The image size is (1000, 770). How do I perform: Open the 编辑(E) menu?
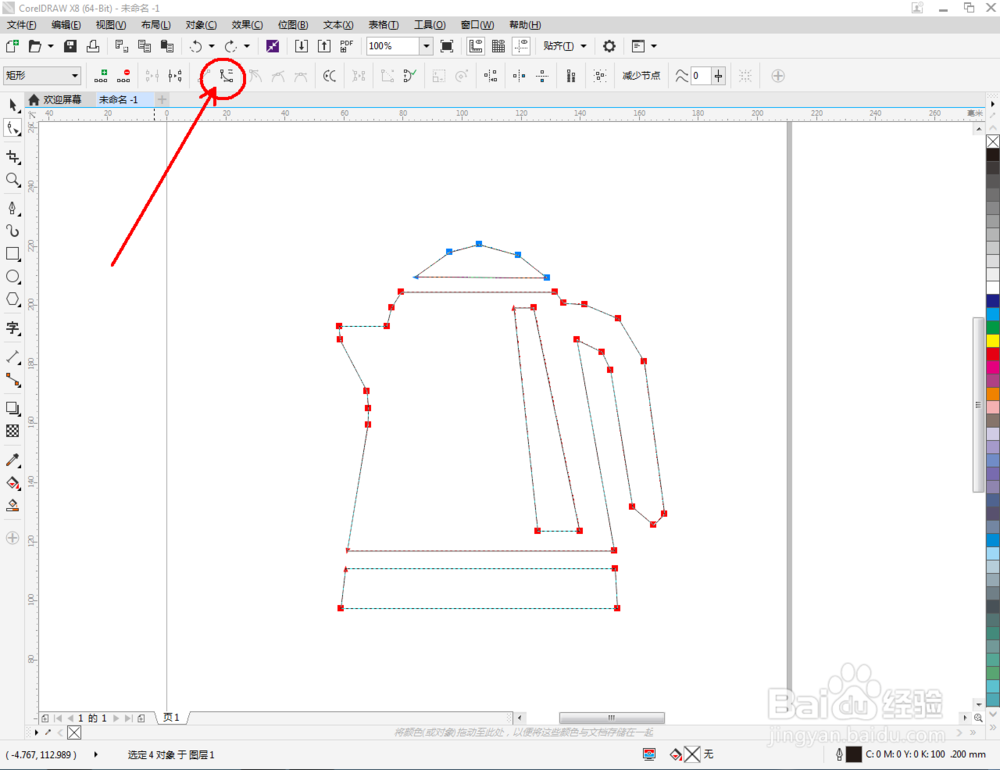[x=66, y=25]
